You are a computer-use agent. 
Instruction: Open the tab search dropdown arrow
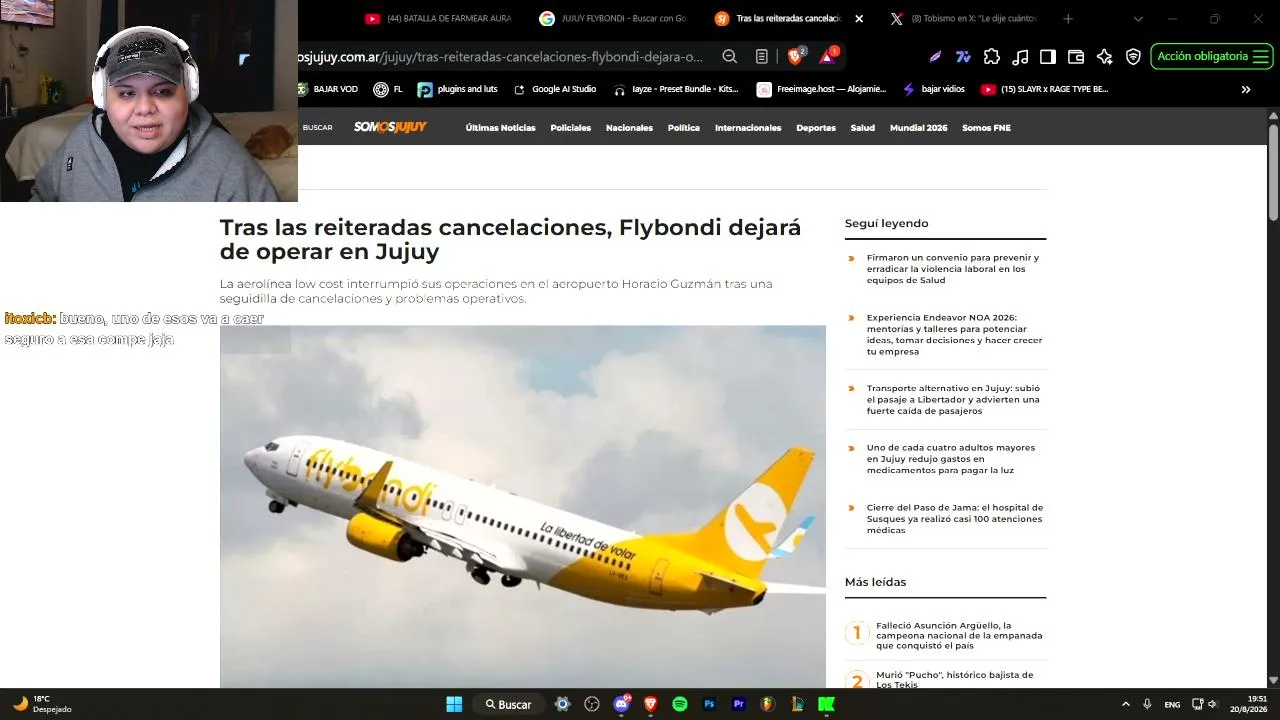coord(1138,19)
